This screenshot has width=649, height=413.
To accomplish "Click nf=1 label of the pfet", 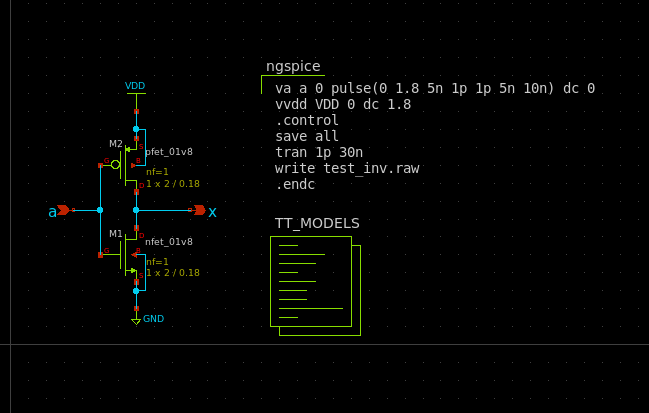I will (157, 172).
